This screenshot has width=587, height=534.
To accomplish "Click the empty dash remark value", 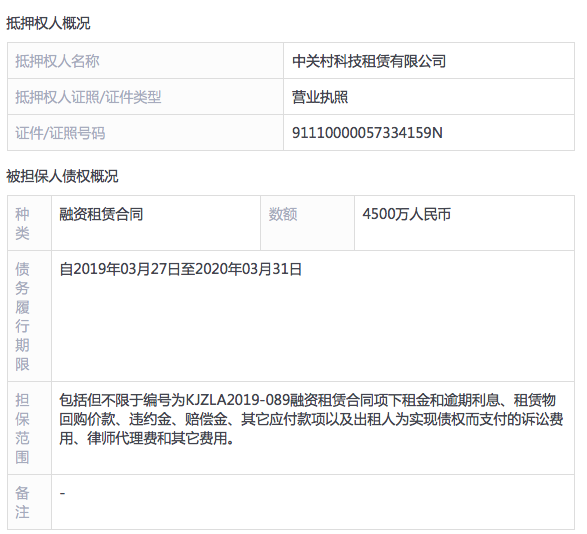I will 63,493.
